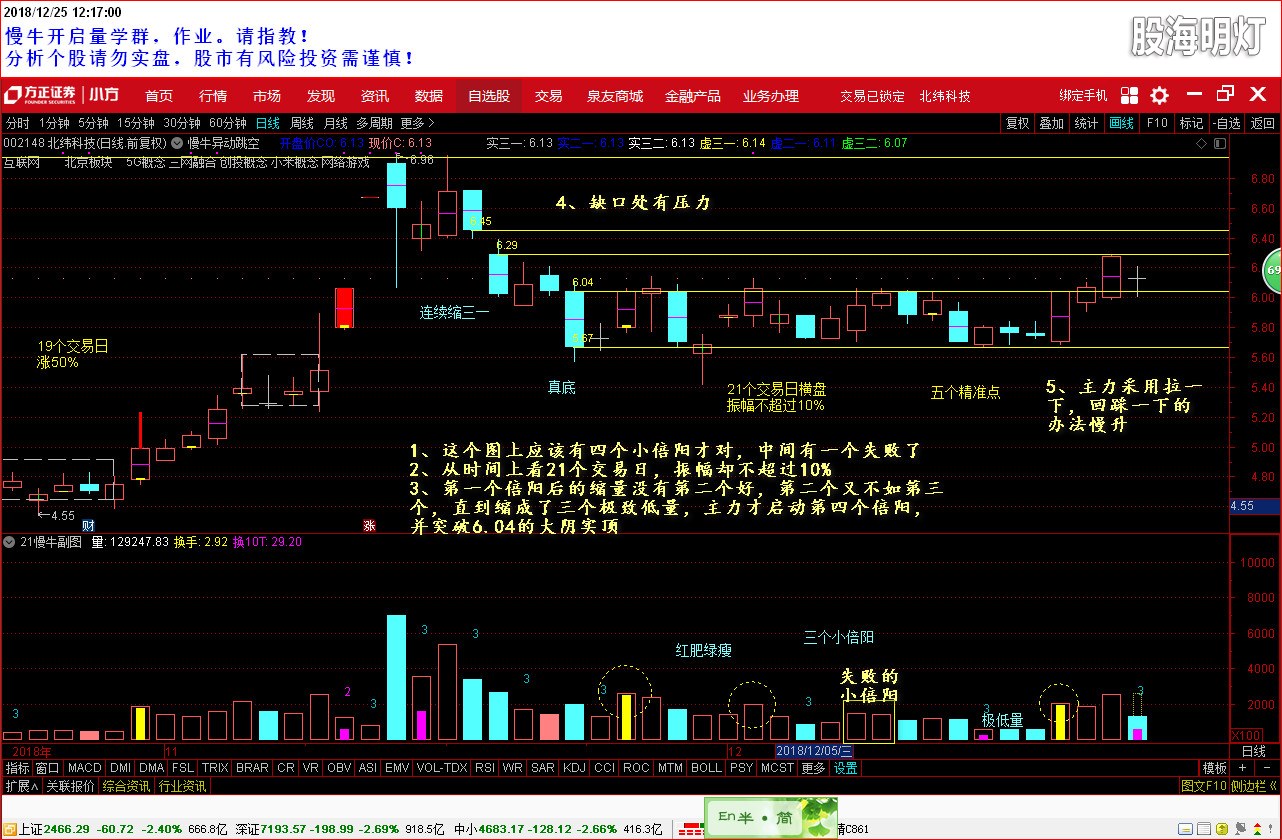Toggle the 统计 statistics option
The width and height of the screenshot is (1282, 840).
coord(1086,123)
